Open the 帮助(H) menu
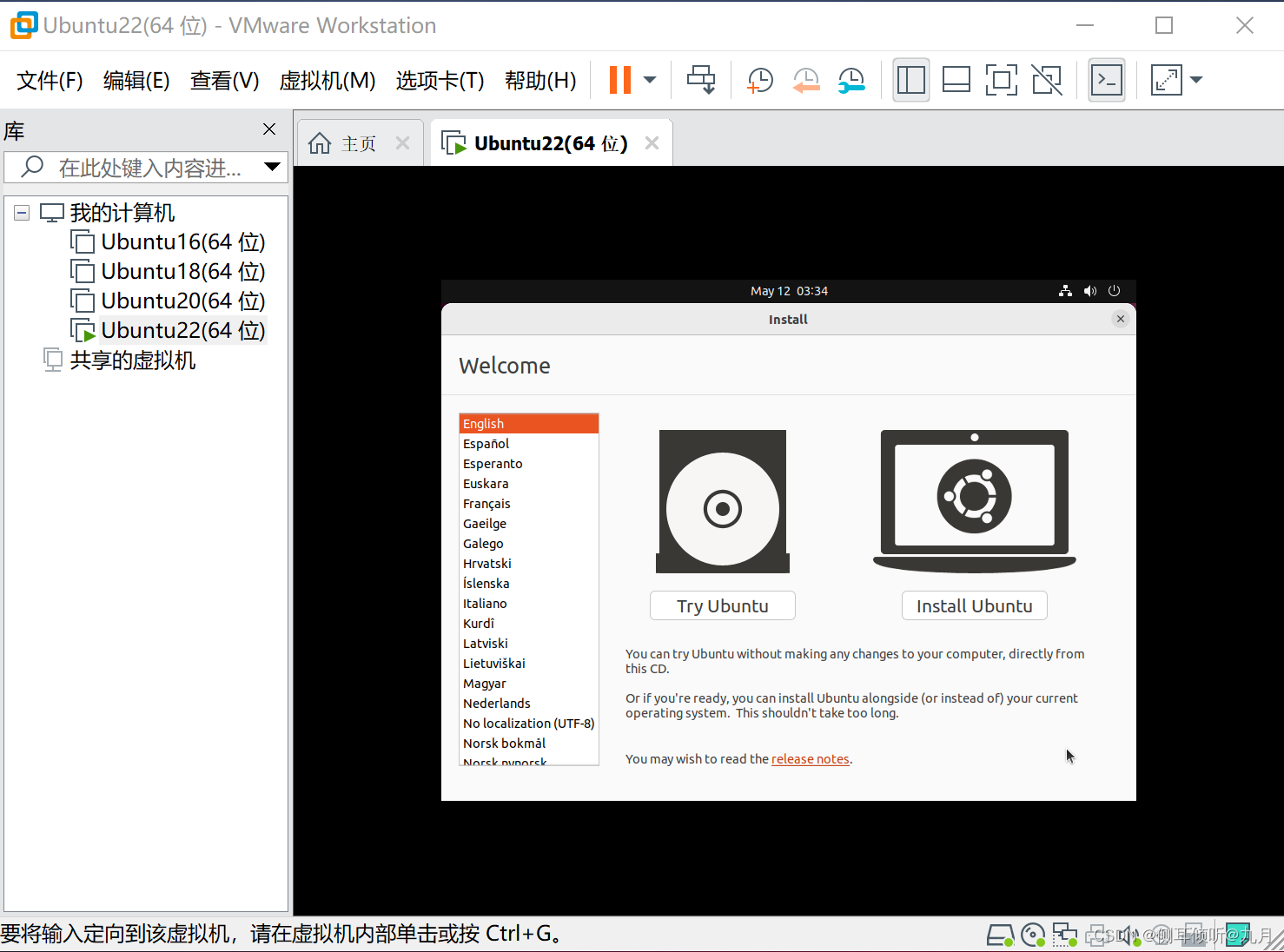The width and height of the screenshot is (1284, 952). tap(540, 81)
